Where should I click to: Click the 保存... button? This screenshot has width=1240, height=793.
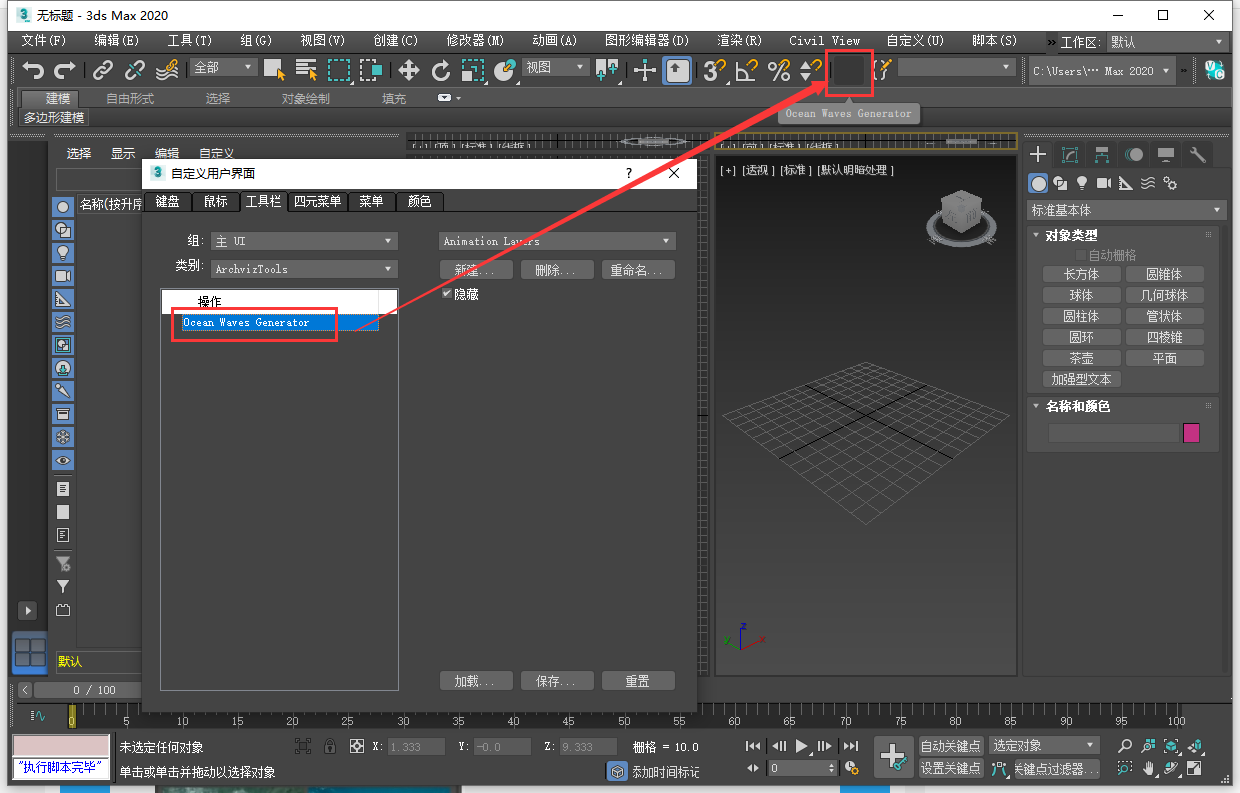coord(557,681)
